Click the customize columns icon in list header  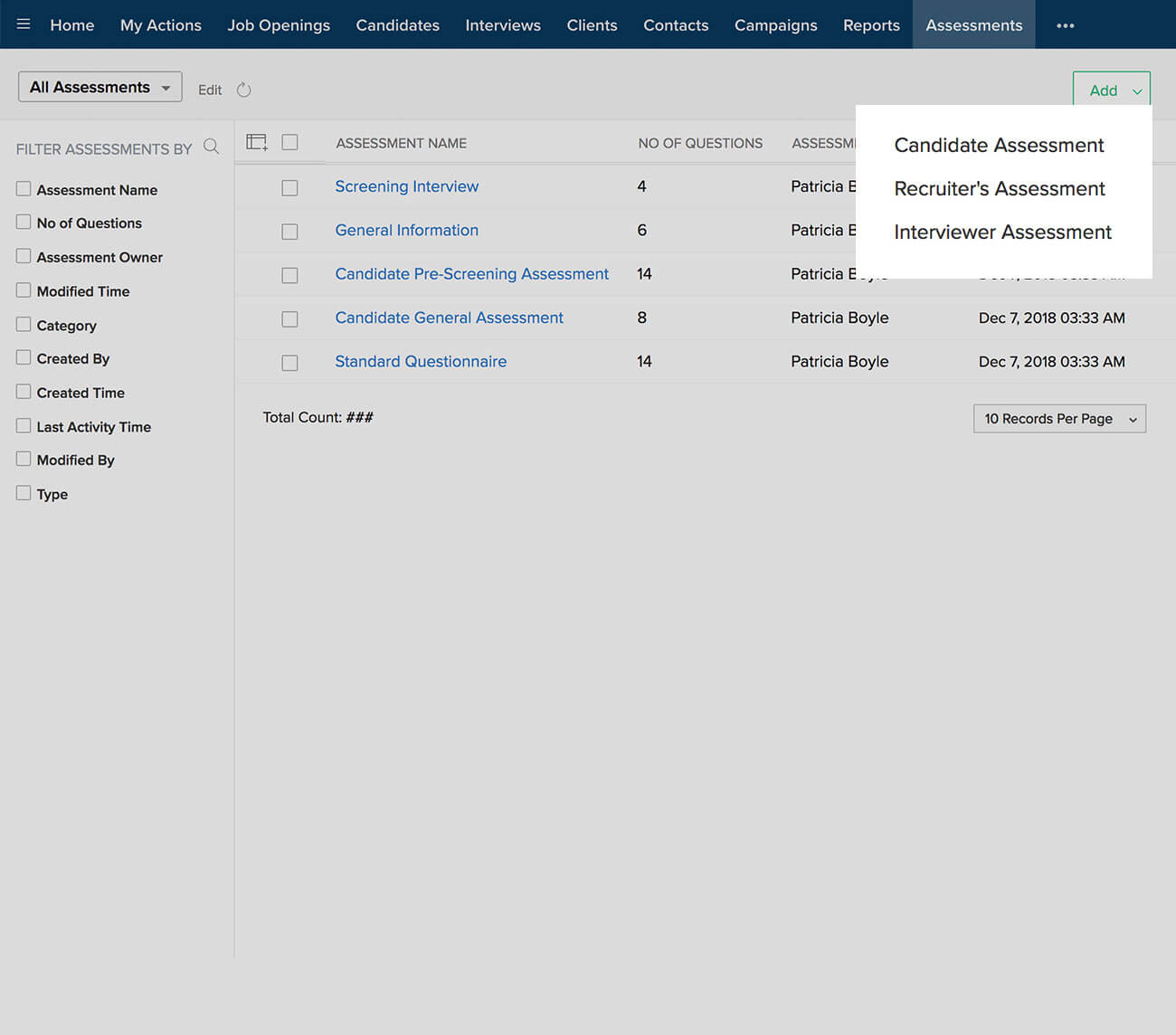256,142
